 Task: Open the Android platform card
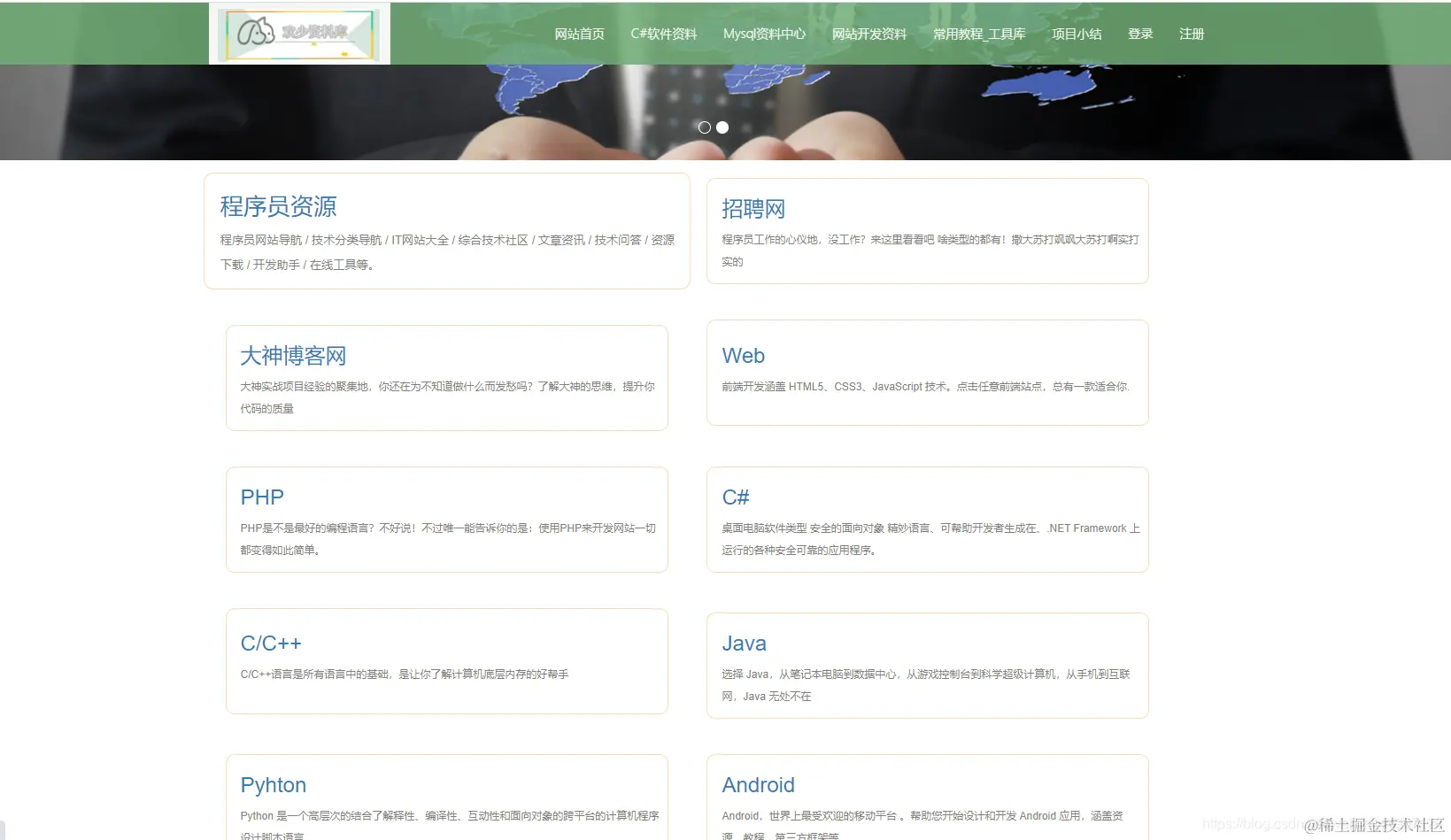pos(927,795)
